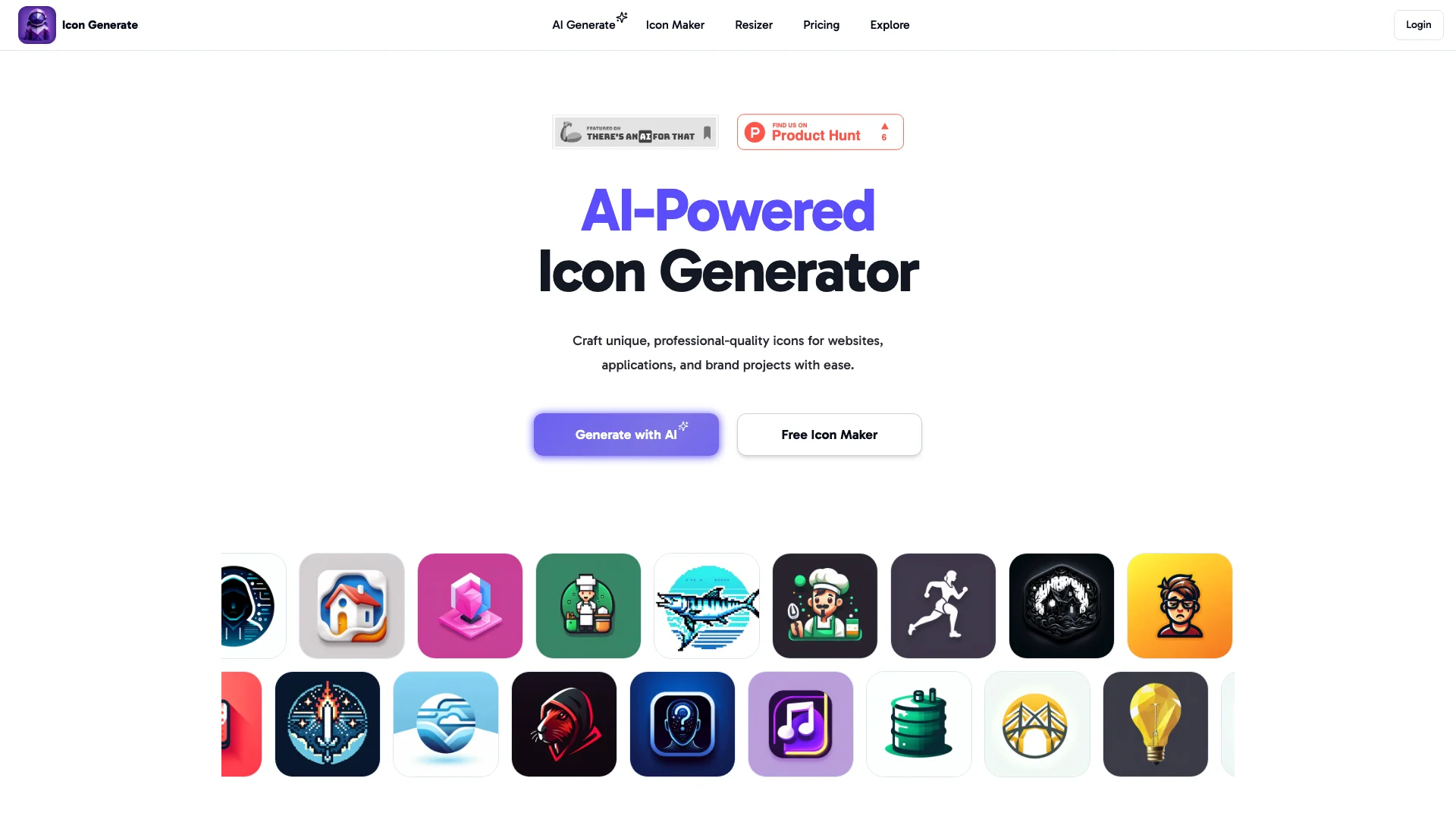This screenshot has height=819, width=1456.
Task: Click Free Icon Maker button
Action: 828,433
